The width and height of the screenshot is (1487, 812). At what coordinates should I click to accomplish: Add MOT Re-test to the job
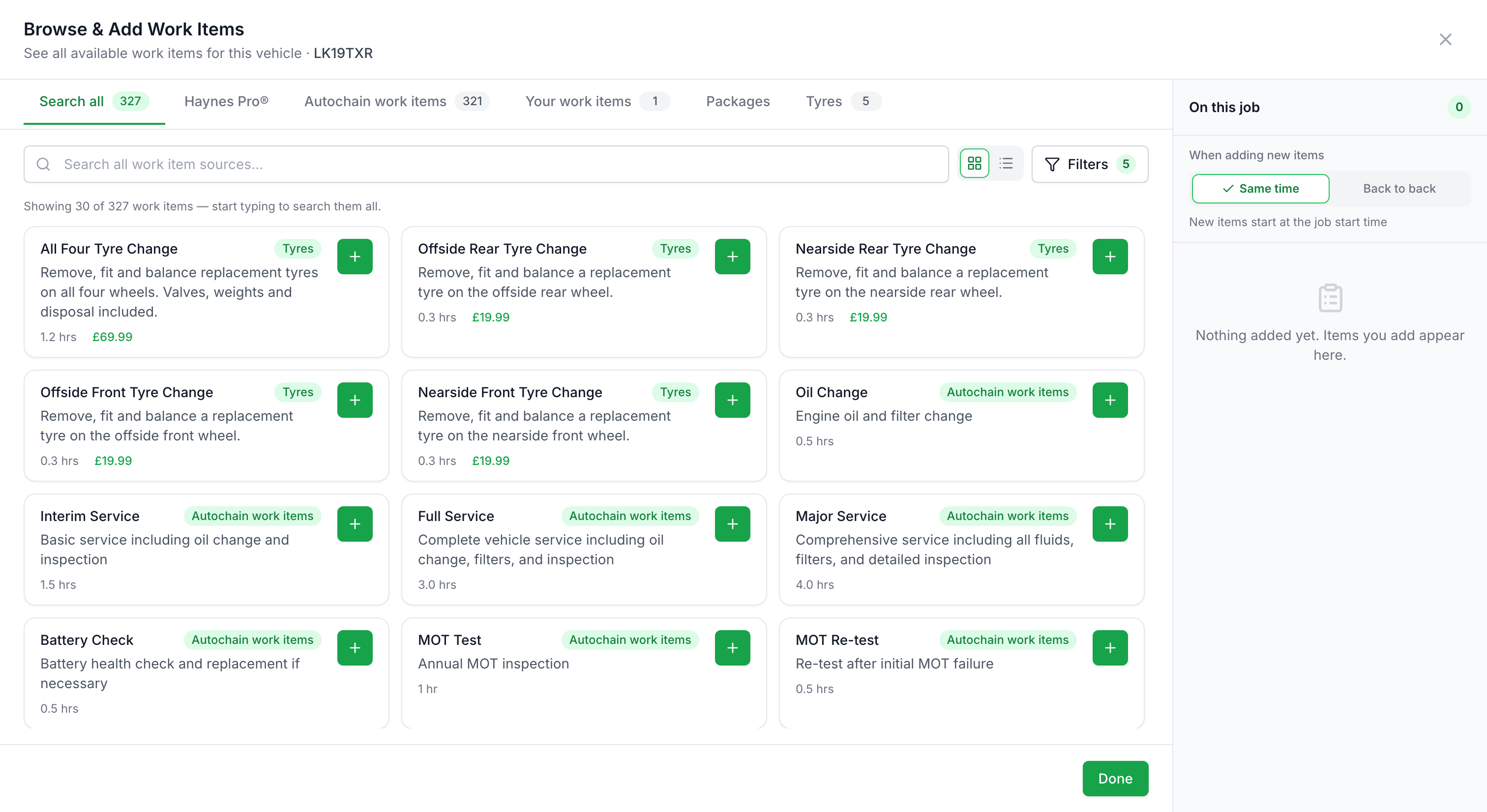[1109, 647]
